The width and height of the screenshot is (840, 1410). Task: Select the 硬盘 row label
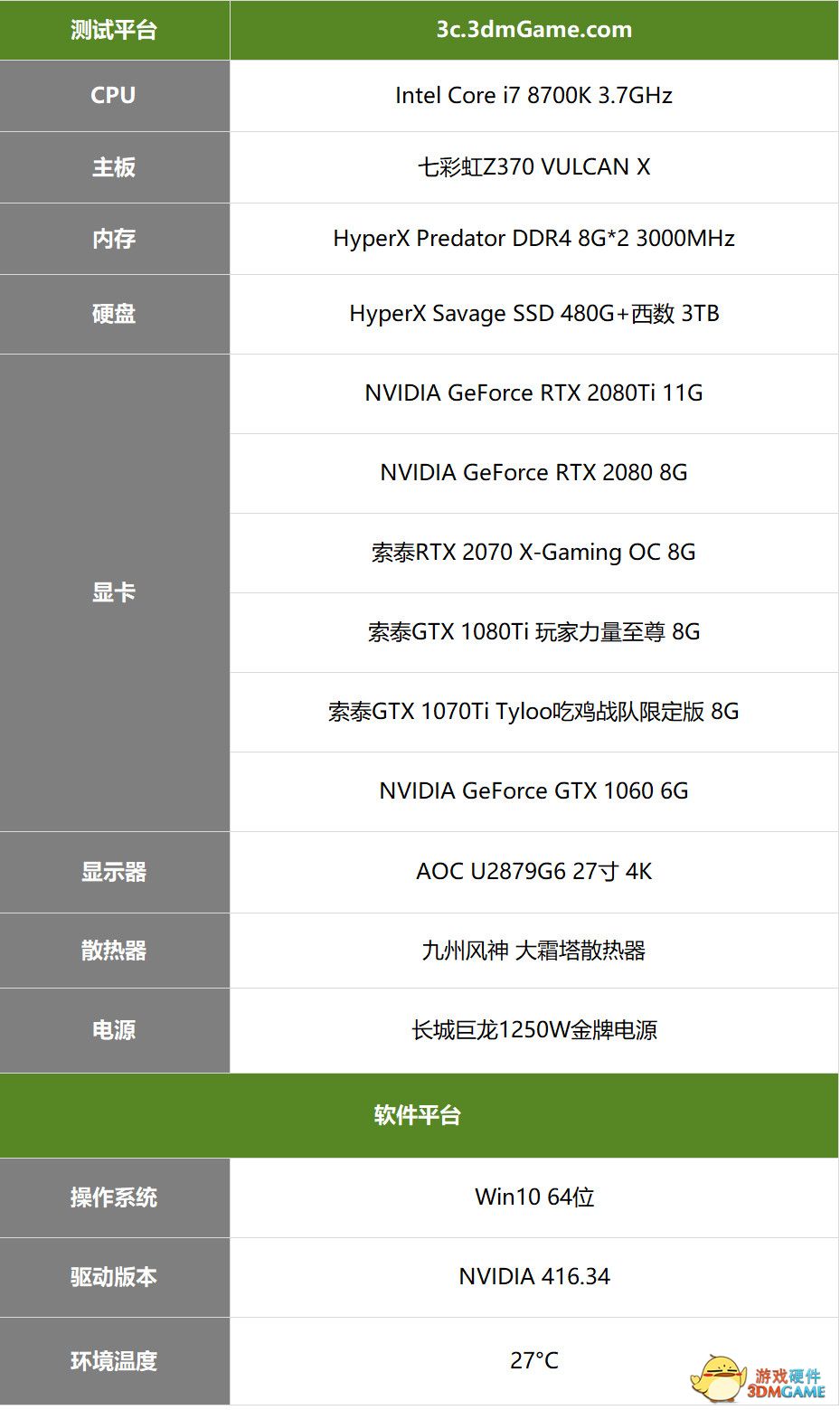(x=115, y=315)
